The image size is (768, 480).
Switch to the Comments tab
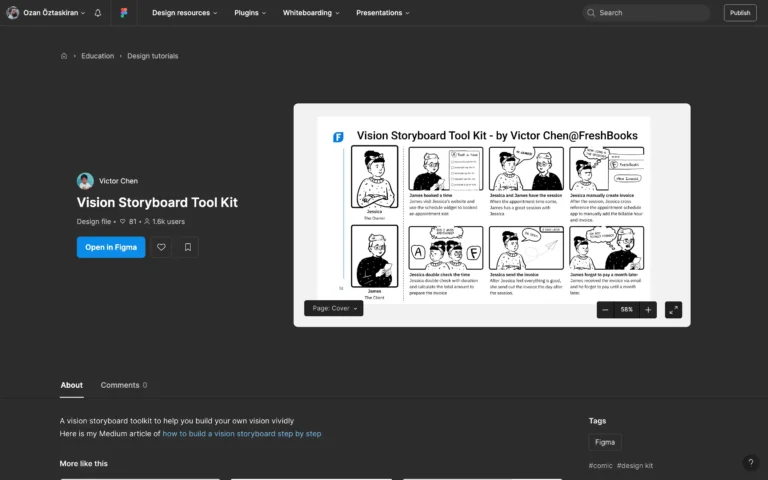[x=124, y=385]
